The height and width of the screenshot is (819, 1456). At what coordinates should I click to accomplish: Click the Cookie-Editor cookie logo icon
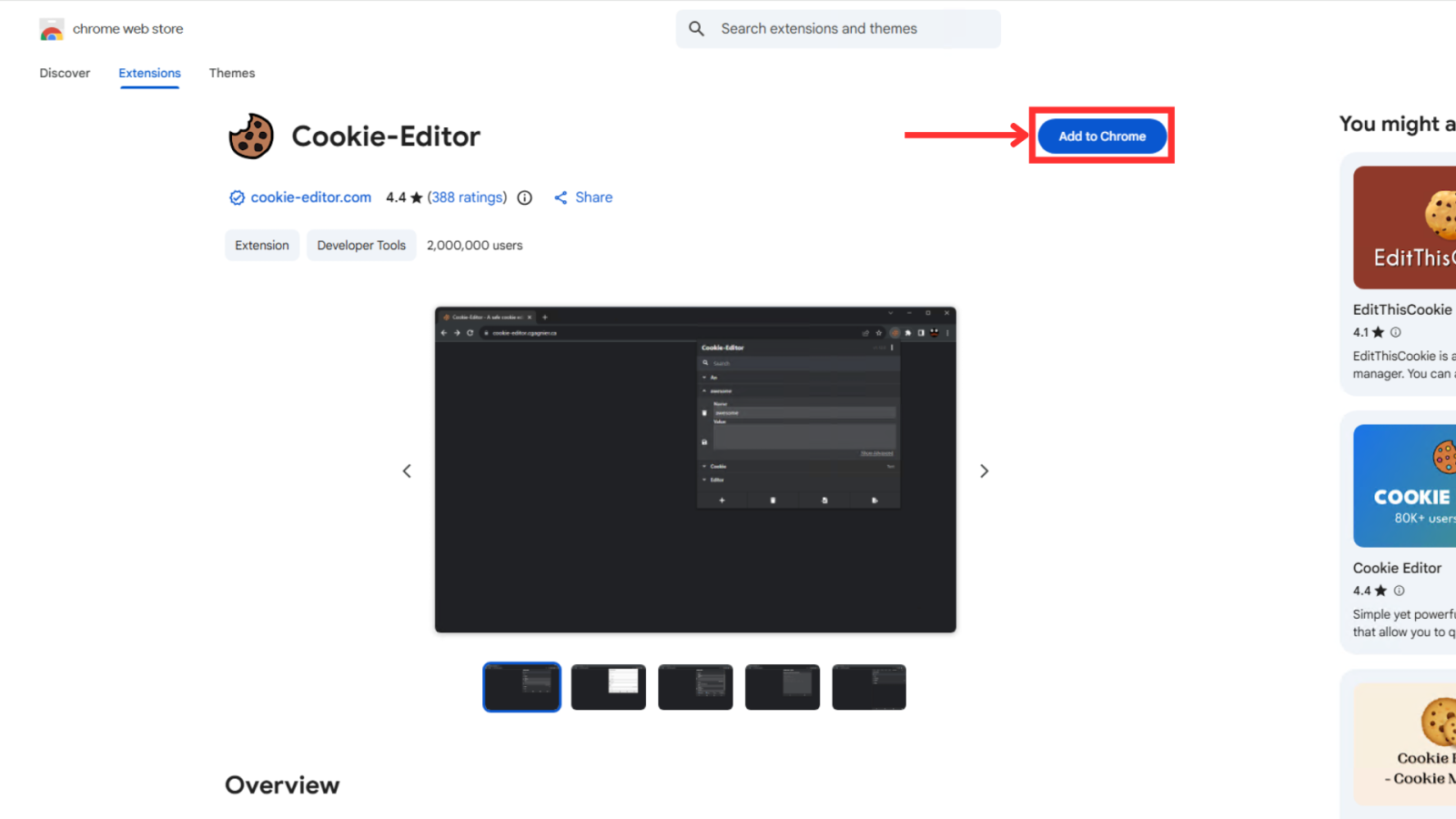coord(251,136)
